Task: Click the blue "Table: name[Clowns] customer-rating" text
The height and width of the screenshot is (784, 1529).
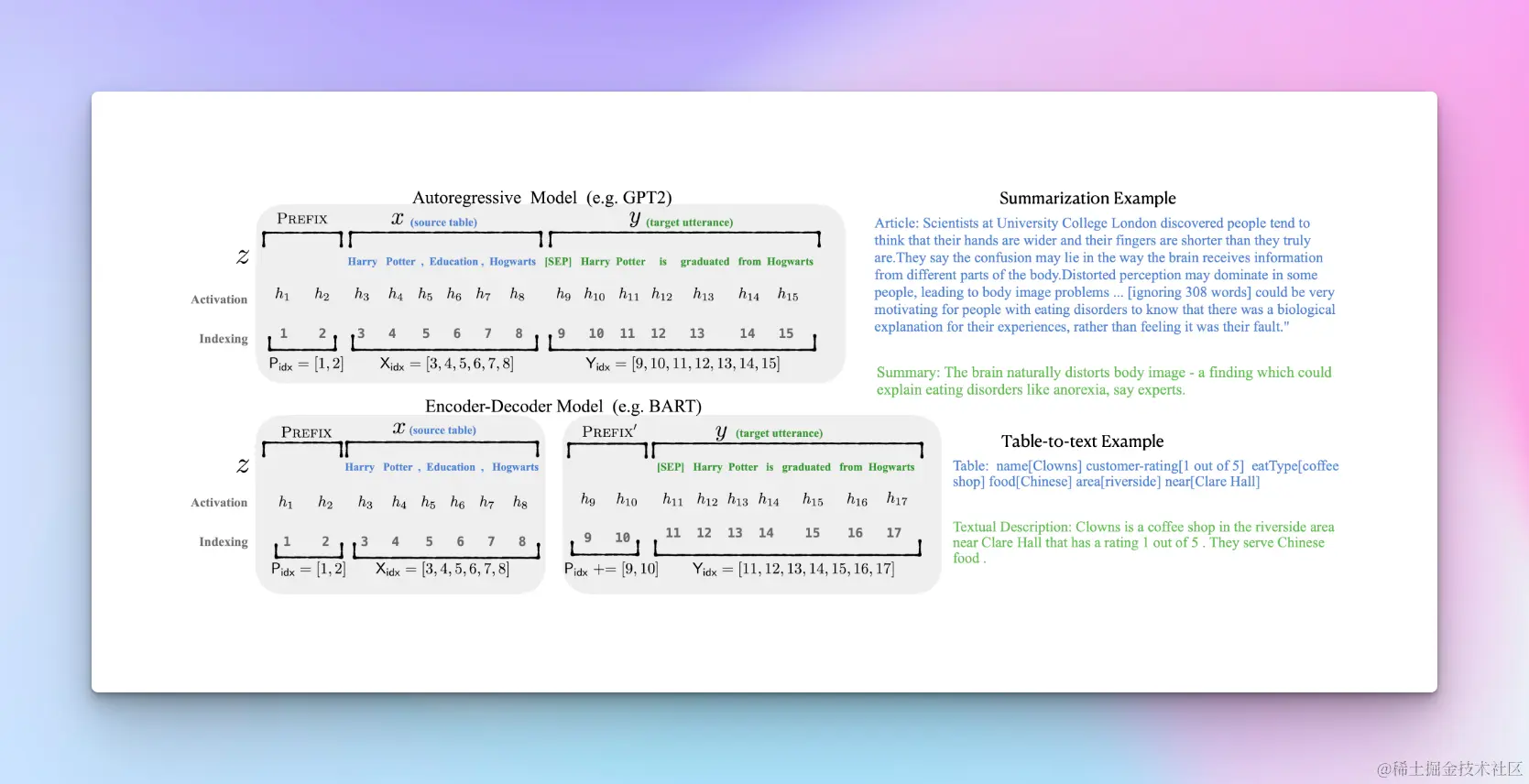Action: pos(1146,474)
